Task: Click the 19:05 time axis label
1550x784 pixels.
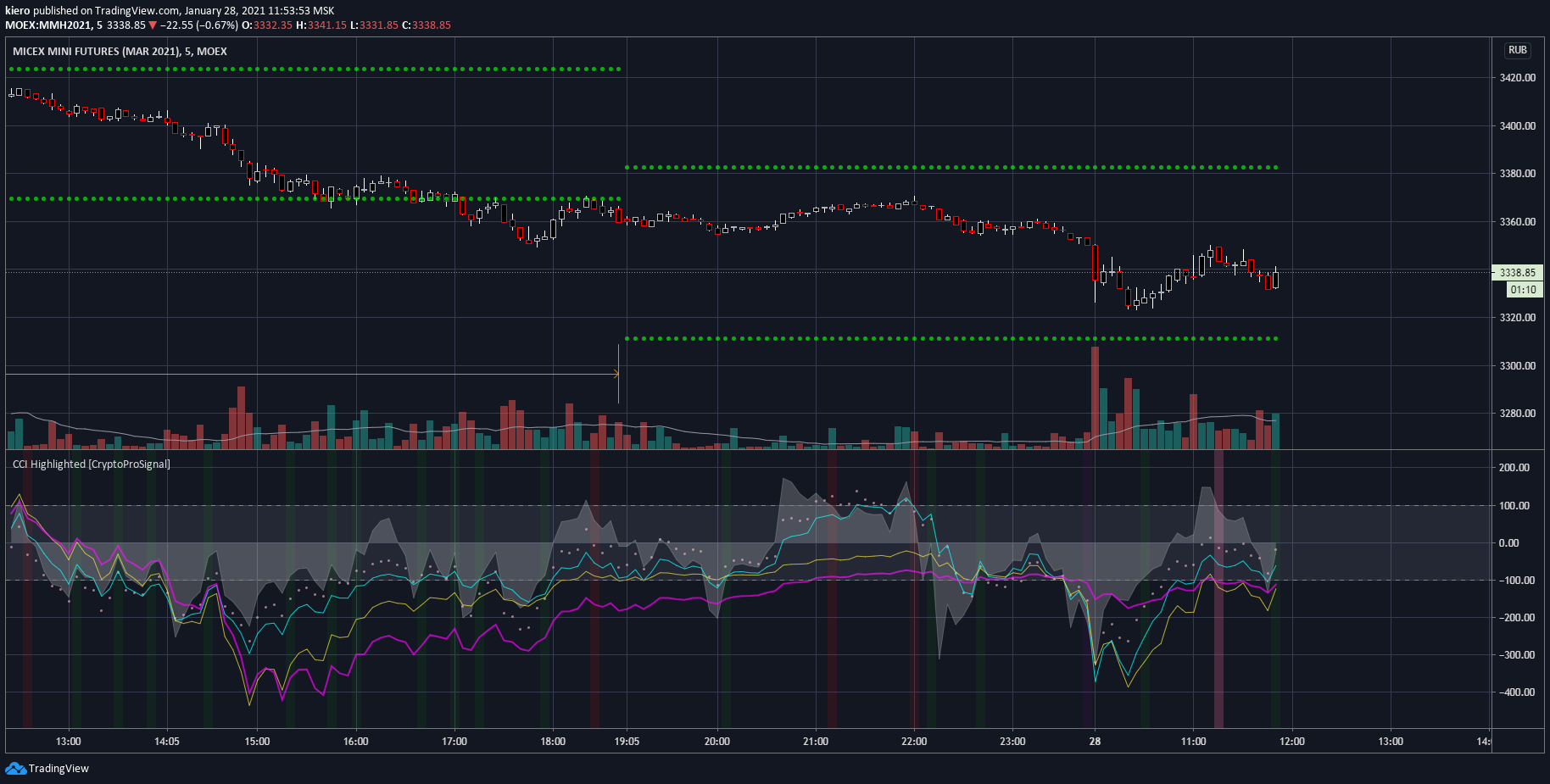Action: click(x=627, y=742)
